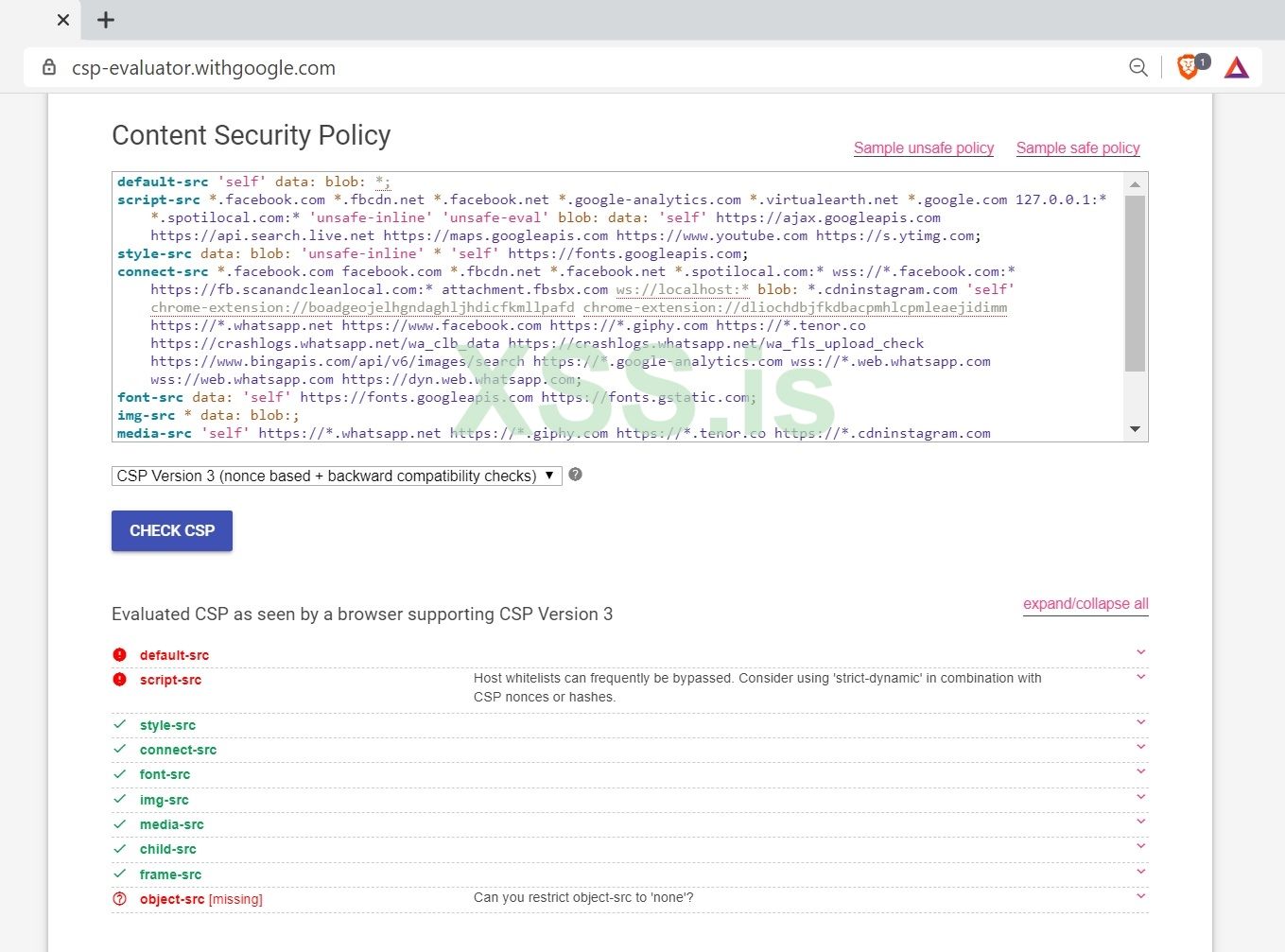
Task: Click the help question mark beside version dropdown
Action: tap(576, 475)
